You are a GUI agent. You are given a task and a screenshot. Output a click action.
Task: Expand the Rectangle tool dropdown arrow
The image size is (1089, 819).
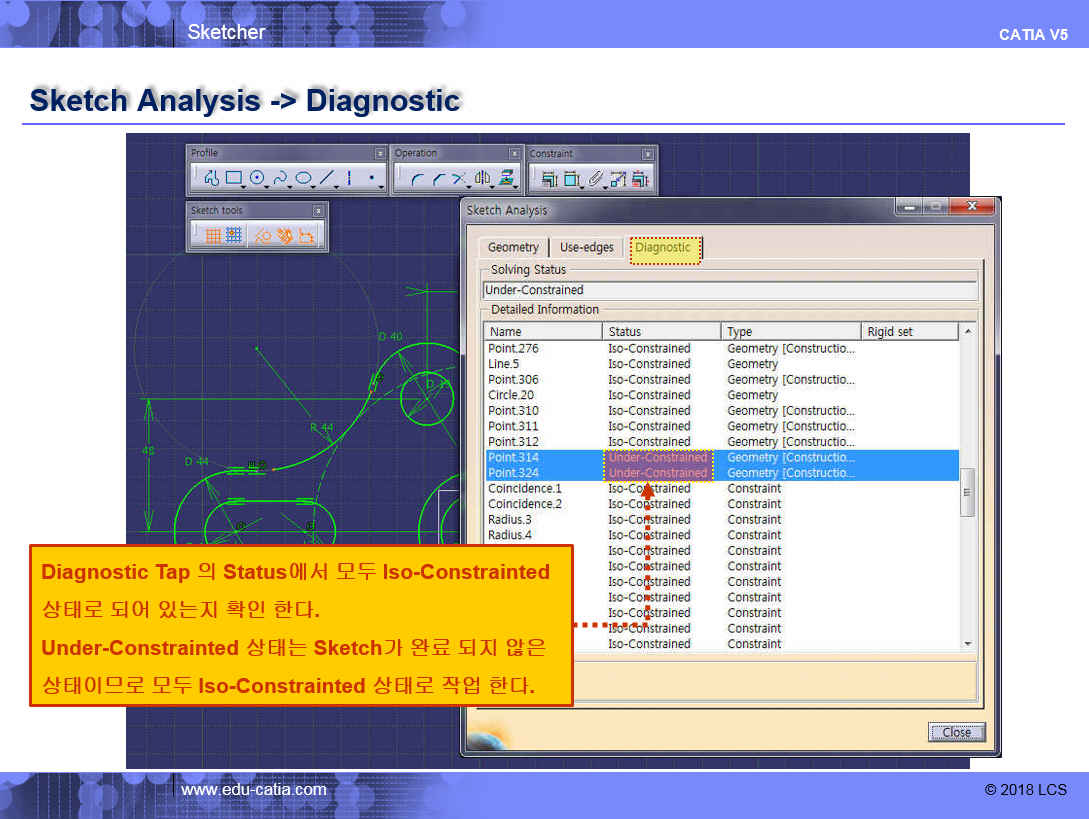[x=245, y=186]
